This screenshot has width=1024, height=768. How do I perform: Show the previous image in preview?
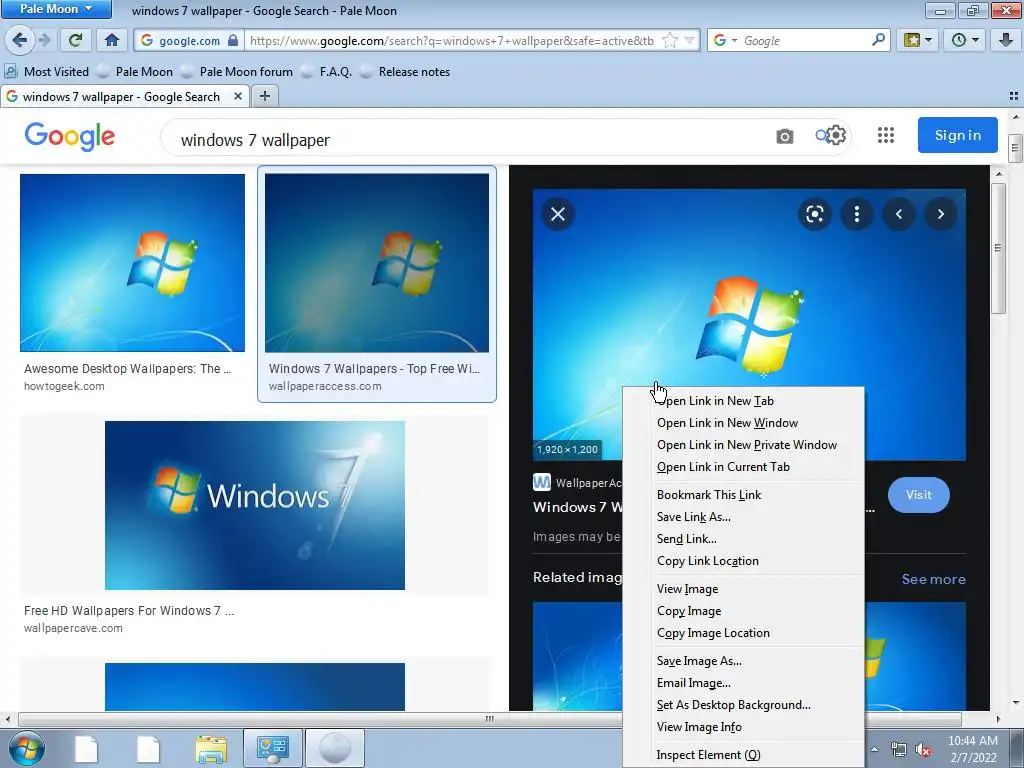pos(899,214)
